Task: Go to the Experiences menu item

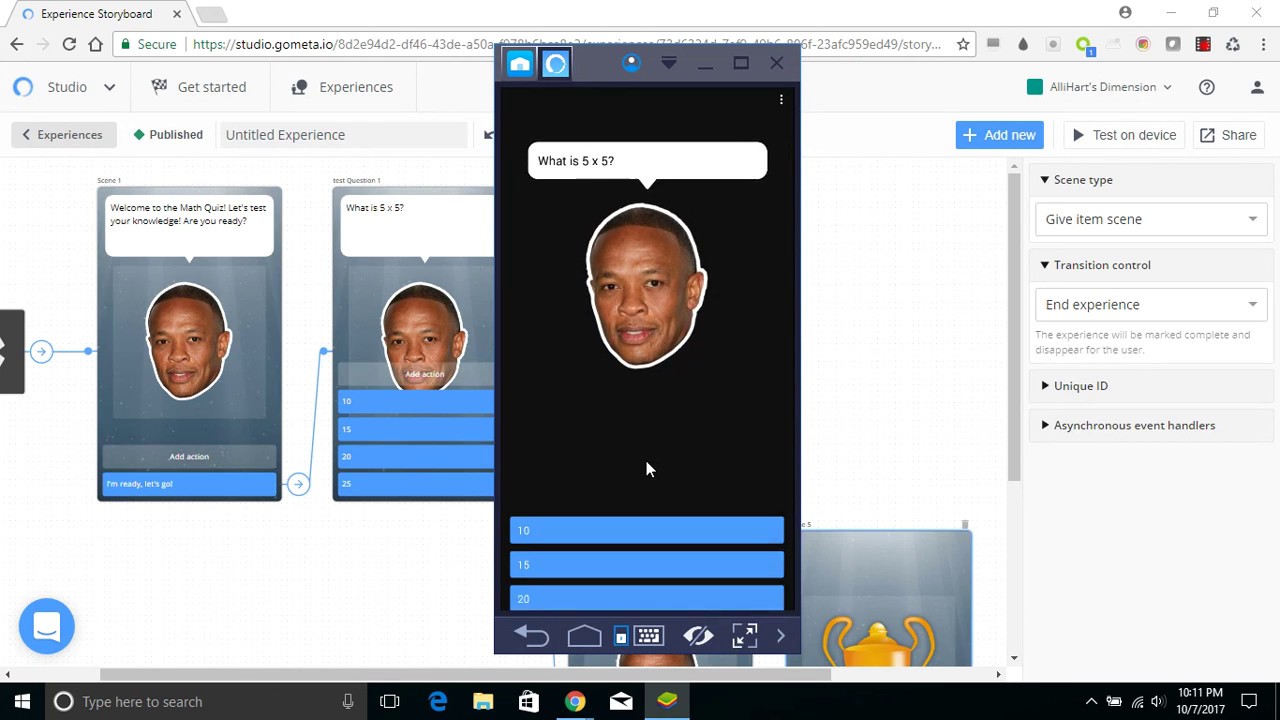Action: click(342, 87)
